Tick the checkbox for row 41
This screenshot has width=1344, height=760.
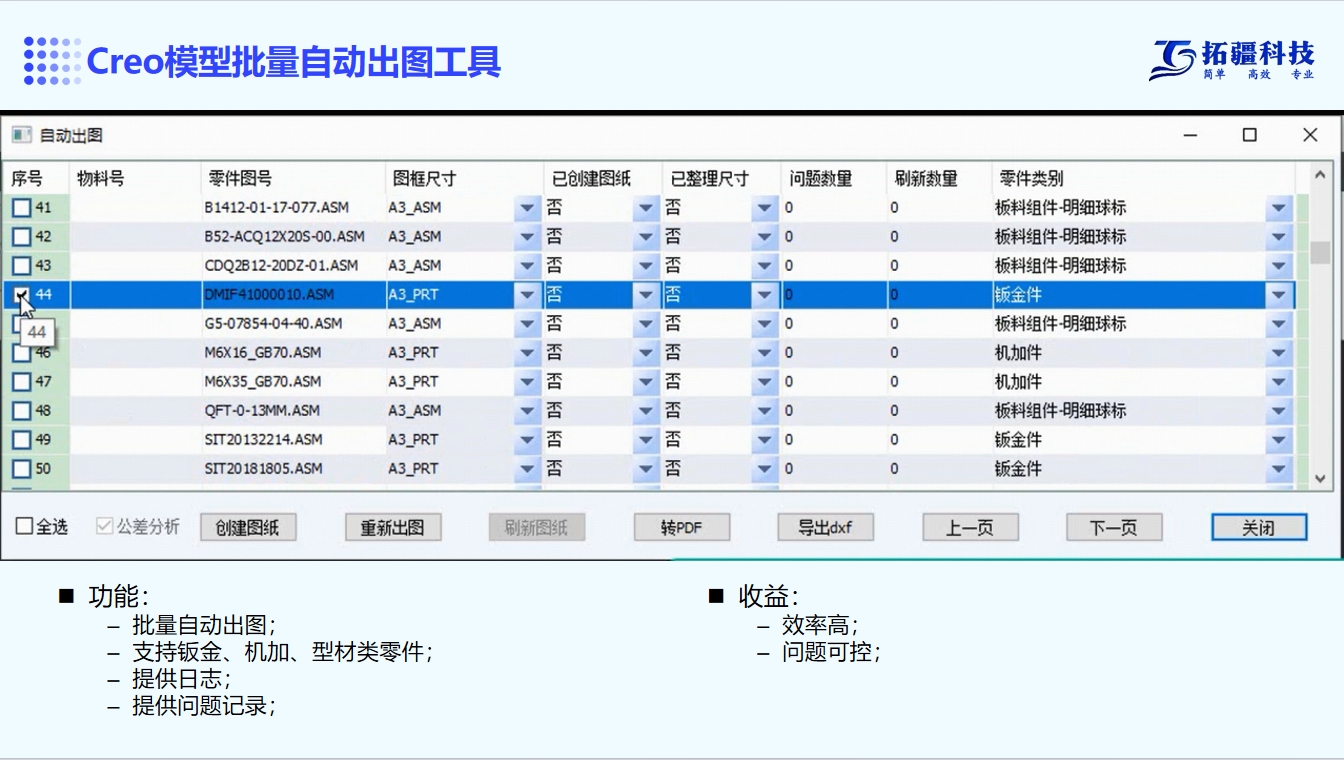pos(21,208)
